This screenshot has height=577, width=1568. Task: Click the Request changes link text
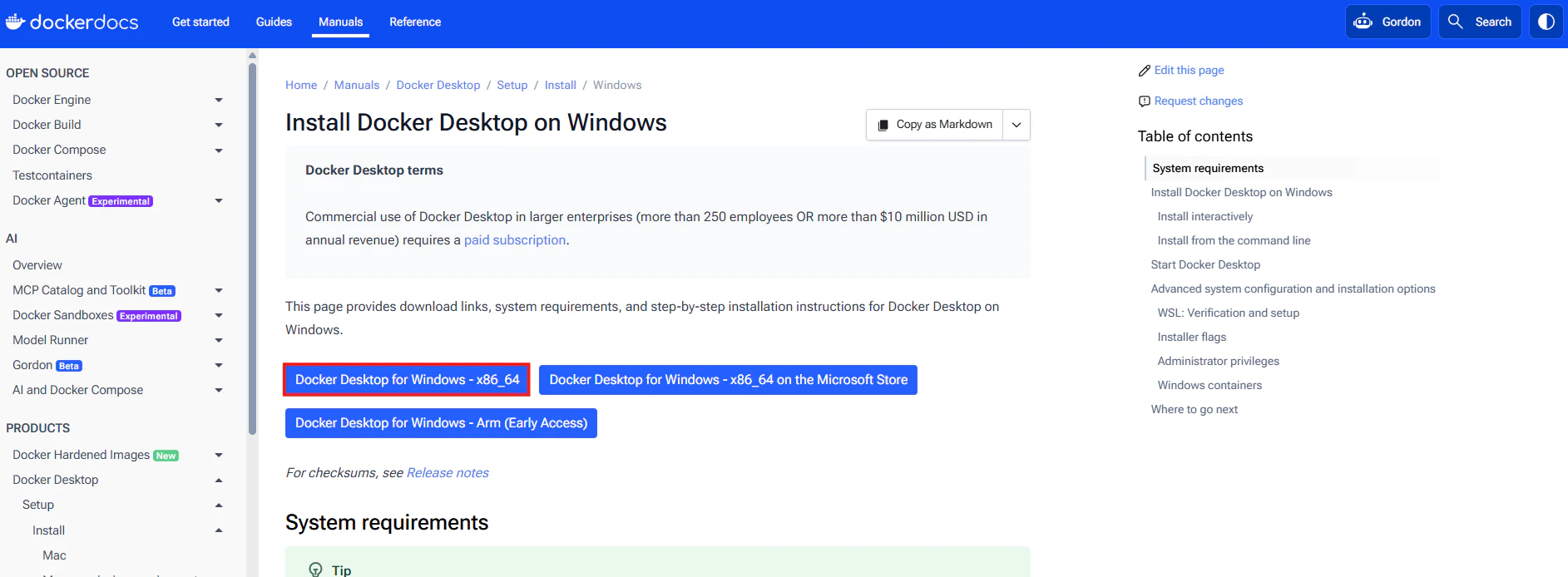(1199, 101)
